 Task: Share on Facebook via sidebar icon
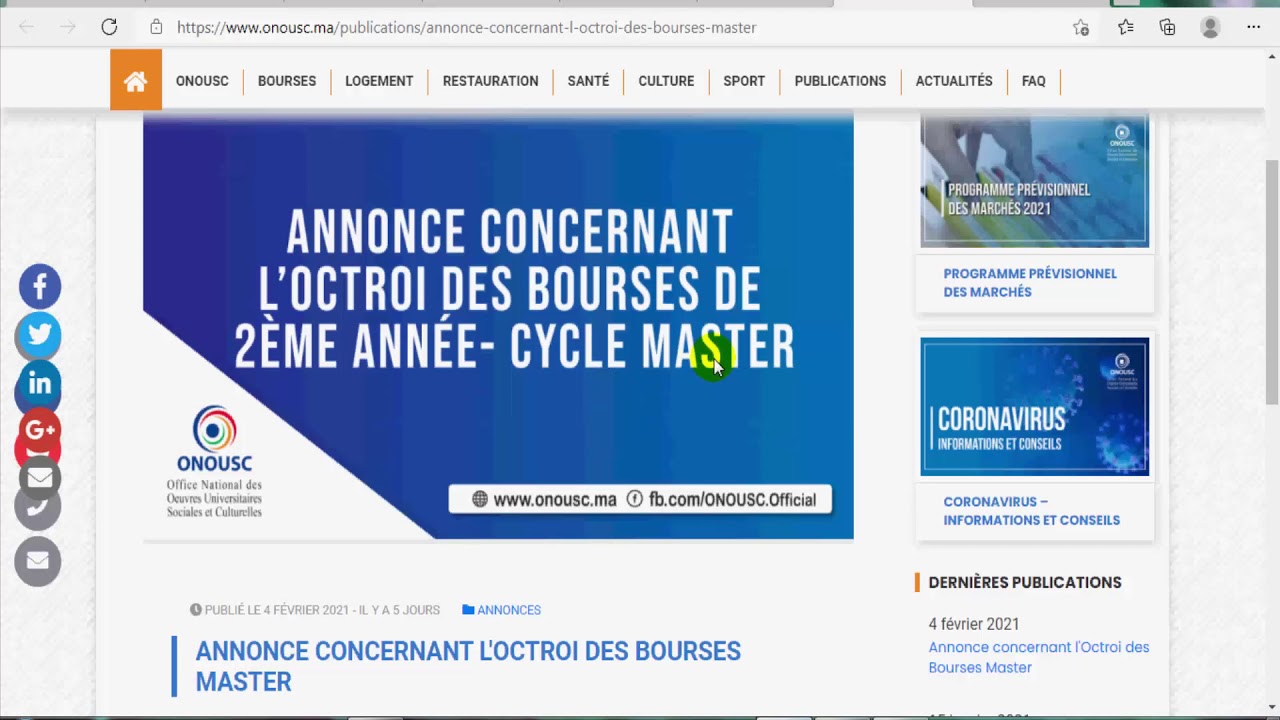[40, 287]
